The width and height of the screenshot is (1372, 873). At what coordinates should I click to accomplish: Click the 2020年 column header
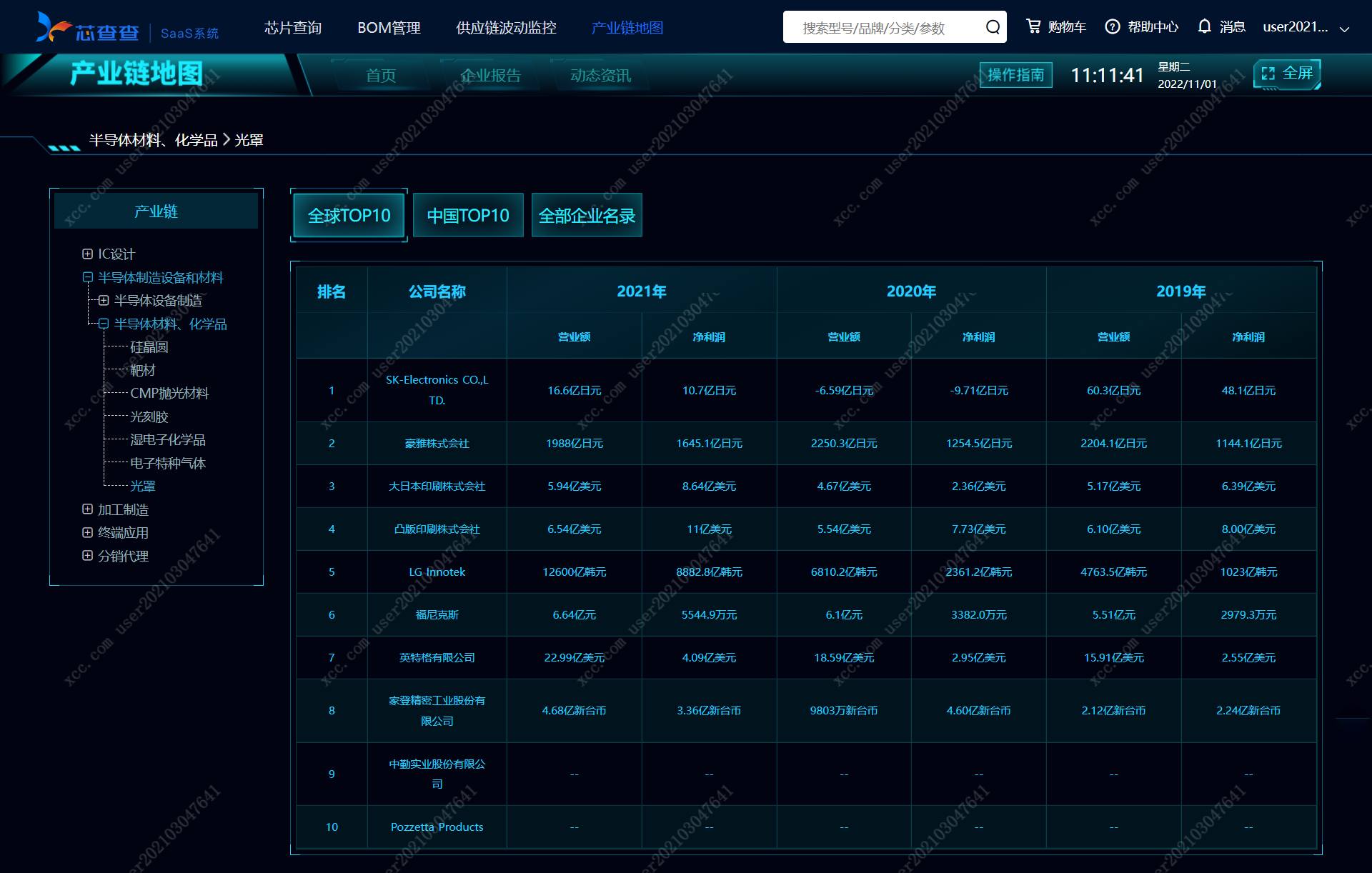click(x=911, y=291)
